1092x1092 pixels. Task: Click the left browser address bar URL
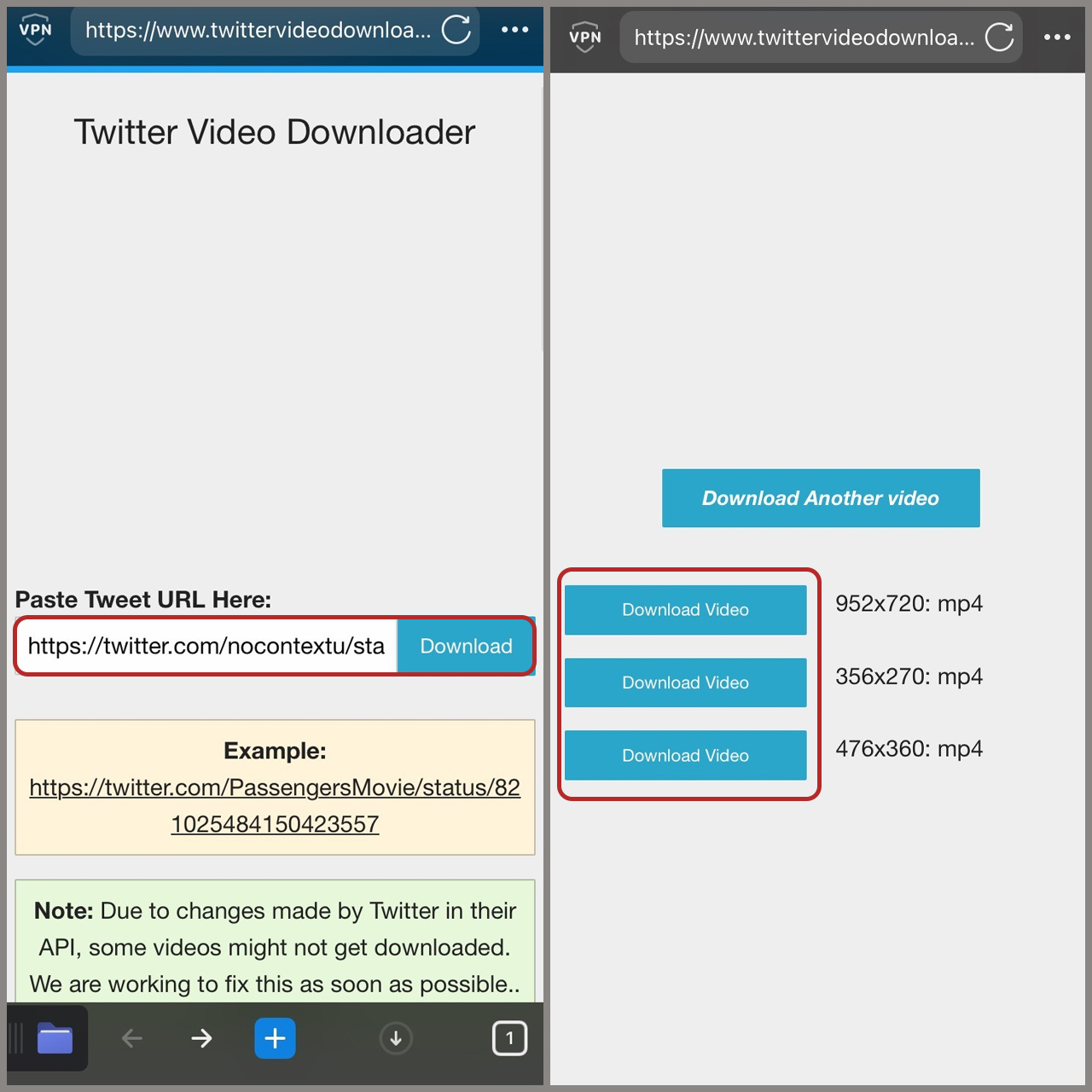click(x=258, y=31)
